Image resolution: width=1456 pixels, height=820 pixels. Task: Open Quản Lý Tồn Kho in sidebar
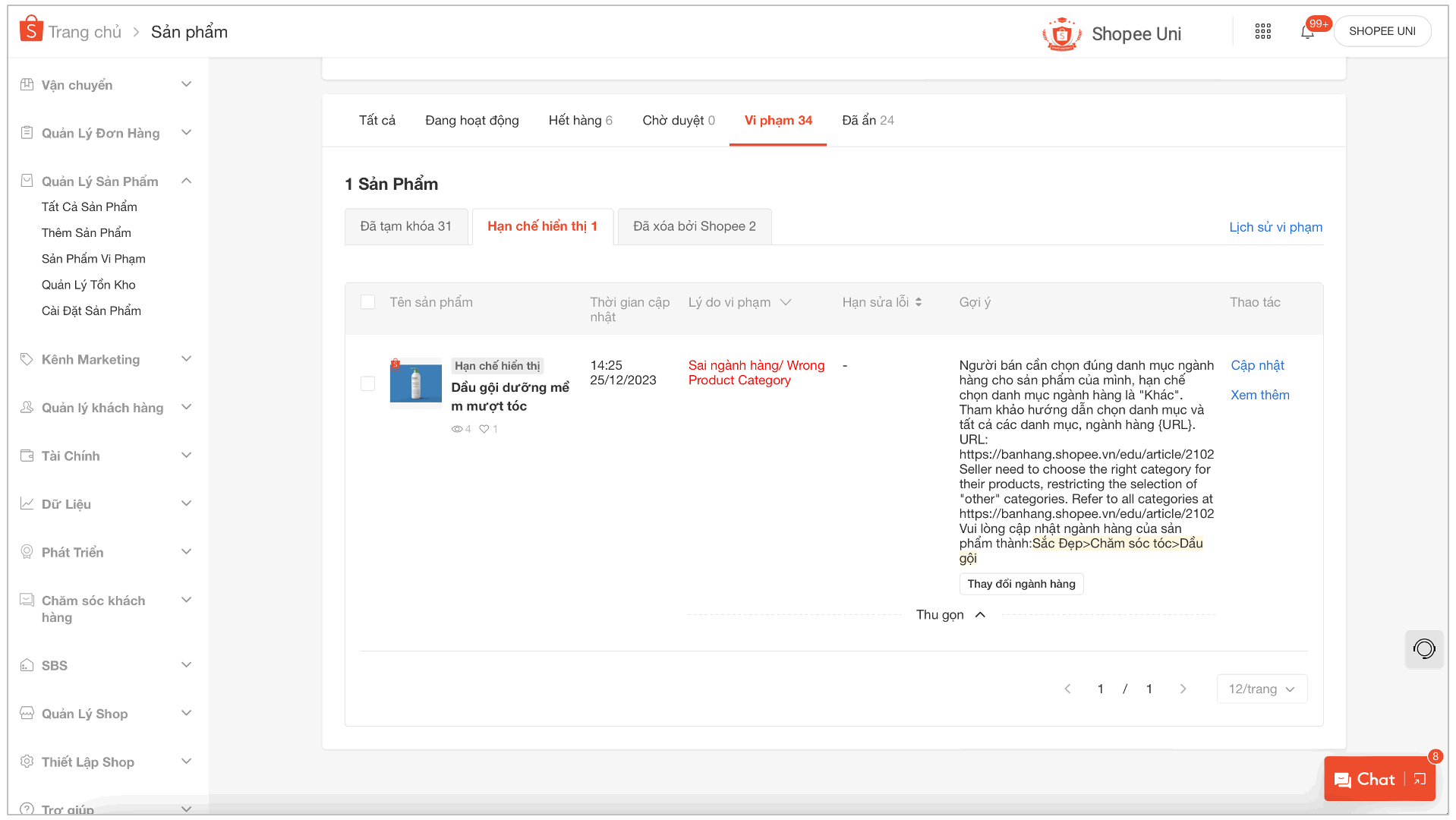click(88, 285)
